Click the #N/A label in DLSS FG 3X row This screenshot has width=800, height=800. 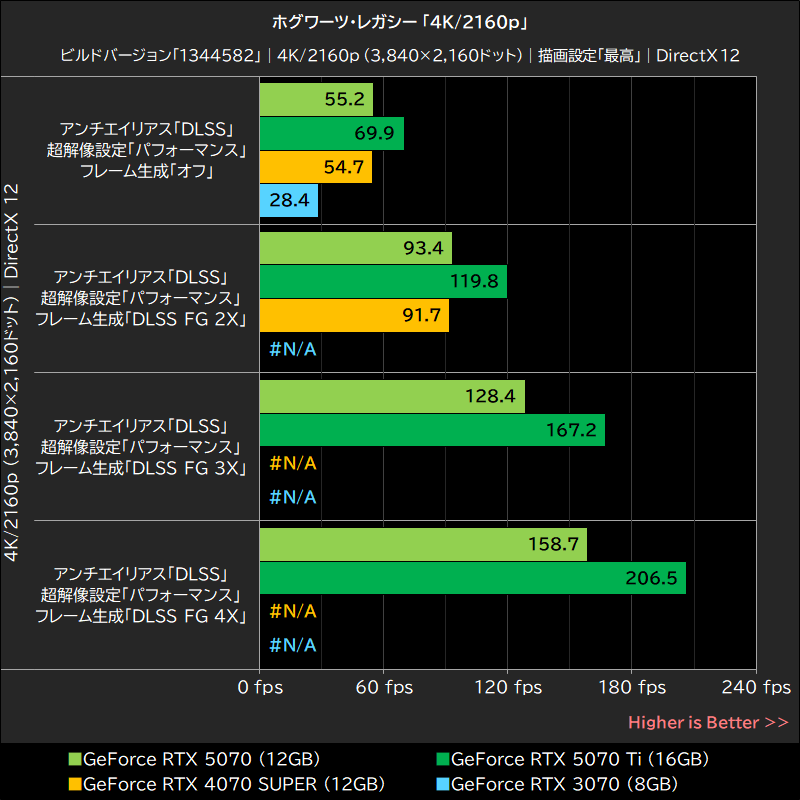[292, 464]
